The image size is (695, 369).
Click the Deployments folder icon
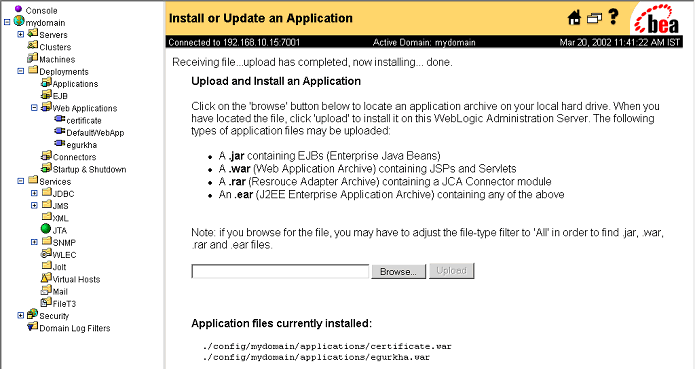pyautogui.click(x=33, y=70)
